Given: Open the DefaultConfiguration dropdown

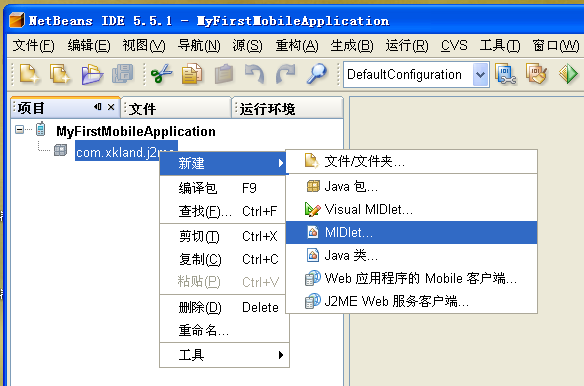Looking at the screenshot, I should [x=481, y=75].
